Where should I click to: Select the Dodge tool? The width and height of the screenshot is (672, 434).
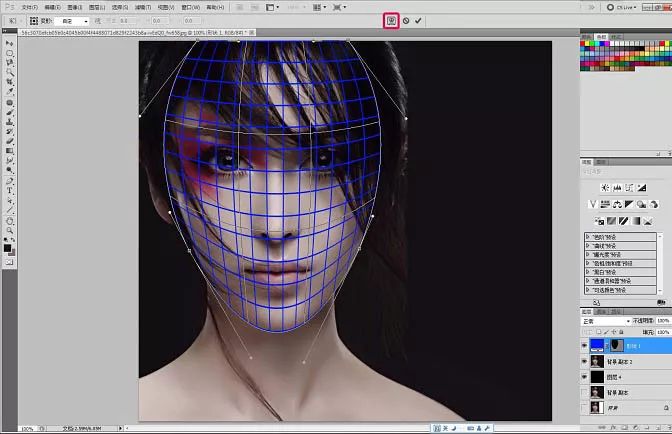point(9,170)
